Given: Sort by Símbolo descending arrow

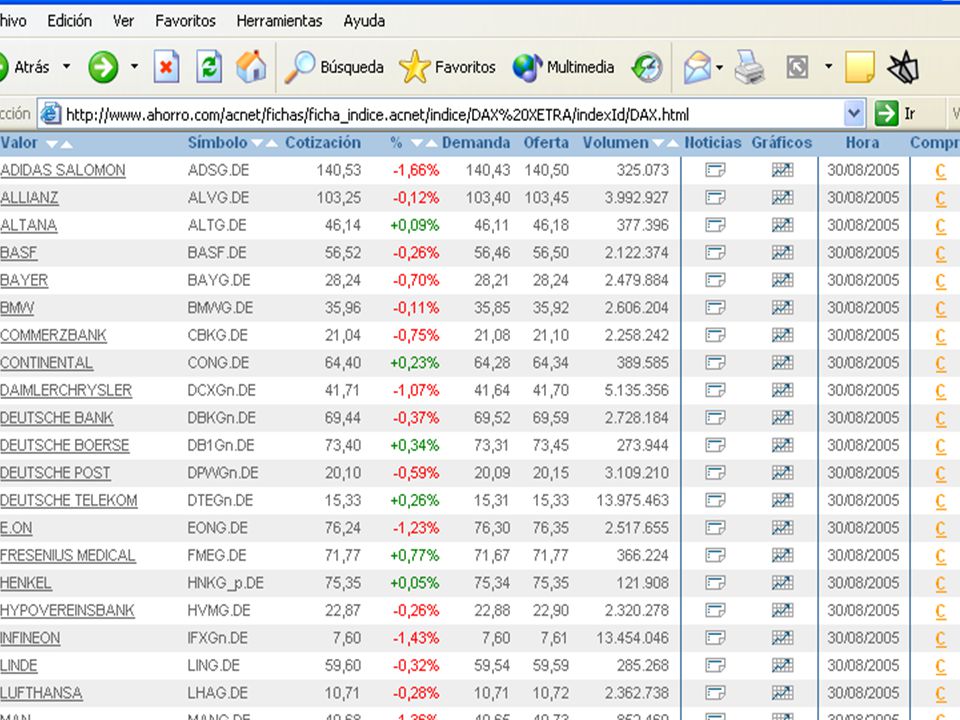Looking at the screenshot, I should 257,144.
